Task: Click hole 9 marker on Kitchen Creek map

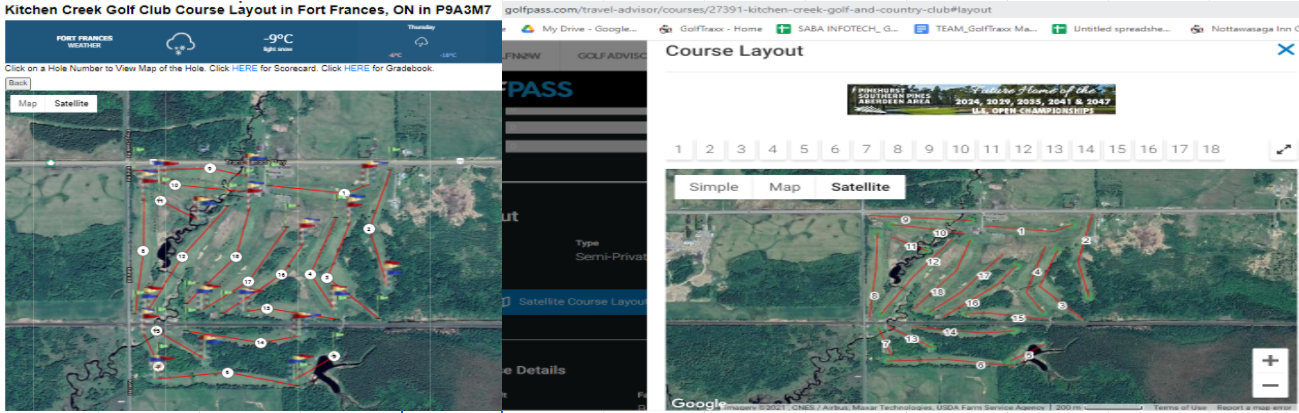Action: point(209,169)
